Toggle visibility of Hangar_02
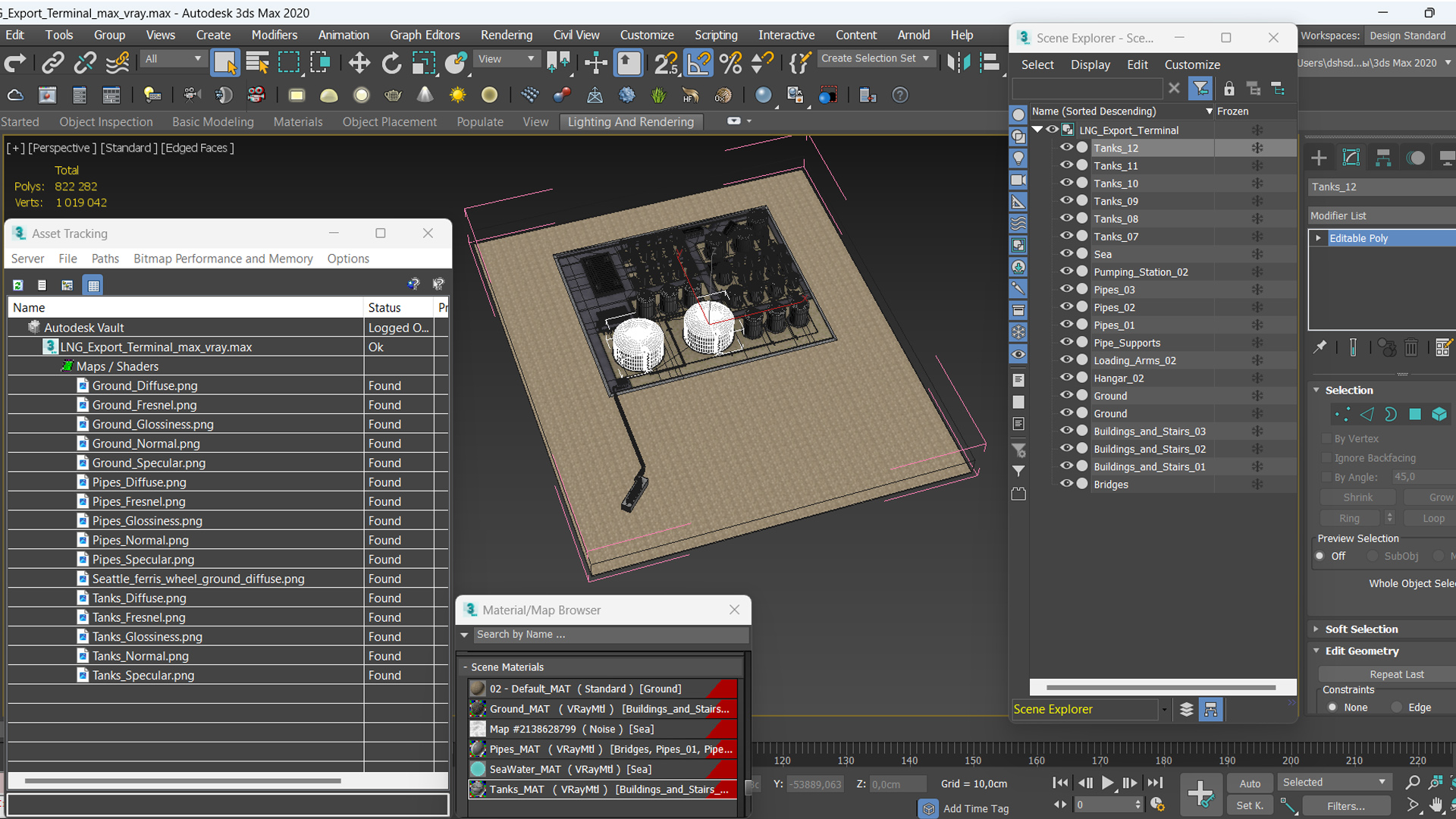This screenshot has height=819, width=1456. point(1066,378)
